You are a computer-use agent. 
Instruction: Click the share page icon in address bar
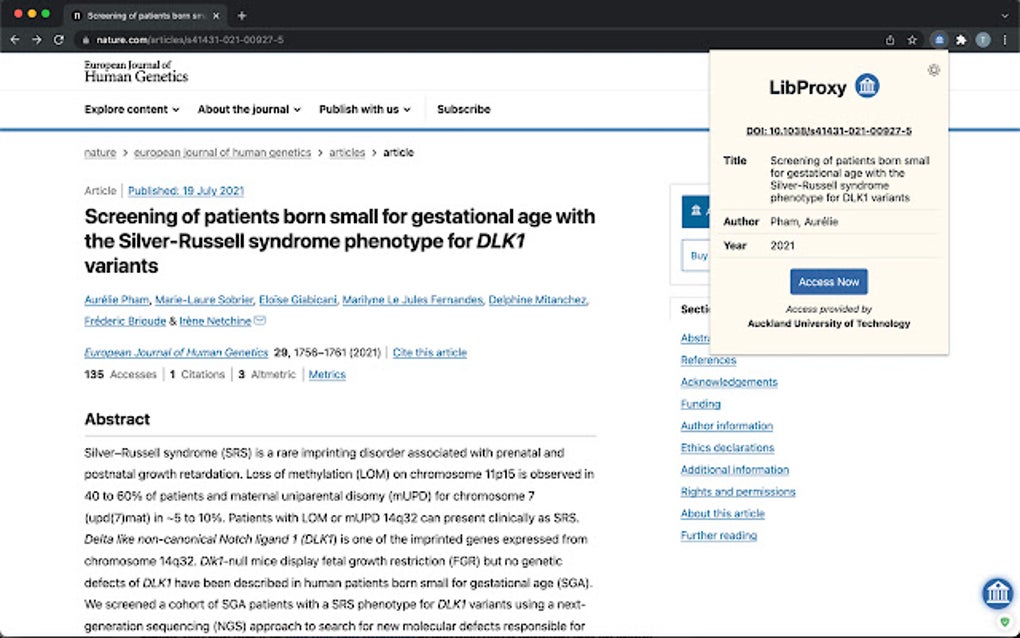(x=890, y=40)
